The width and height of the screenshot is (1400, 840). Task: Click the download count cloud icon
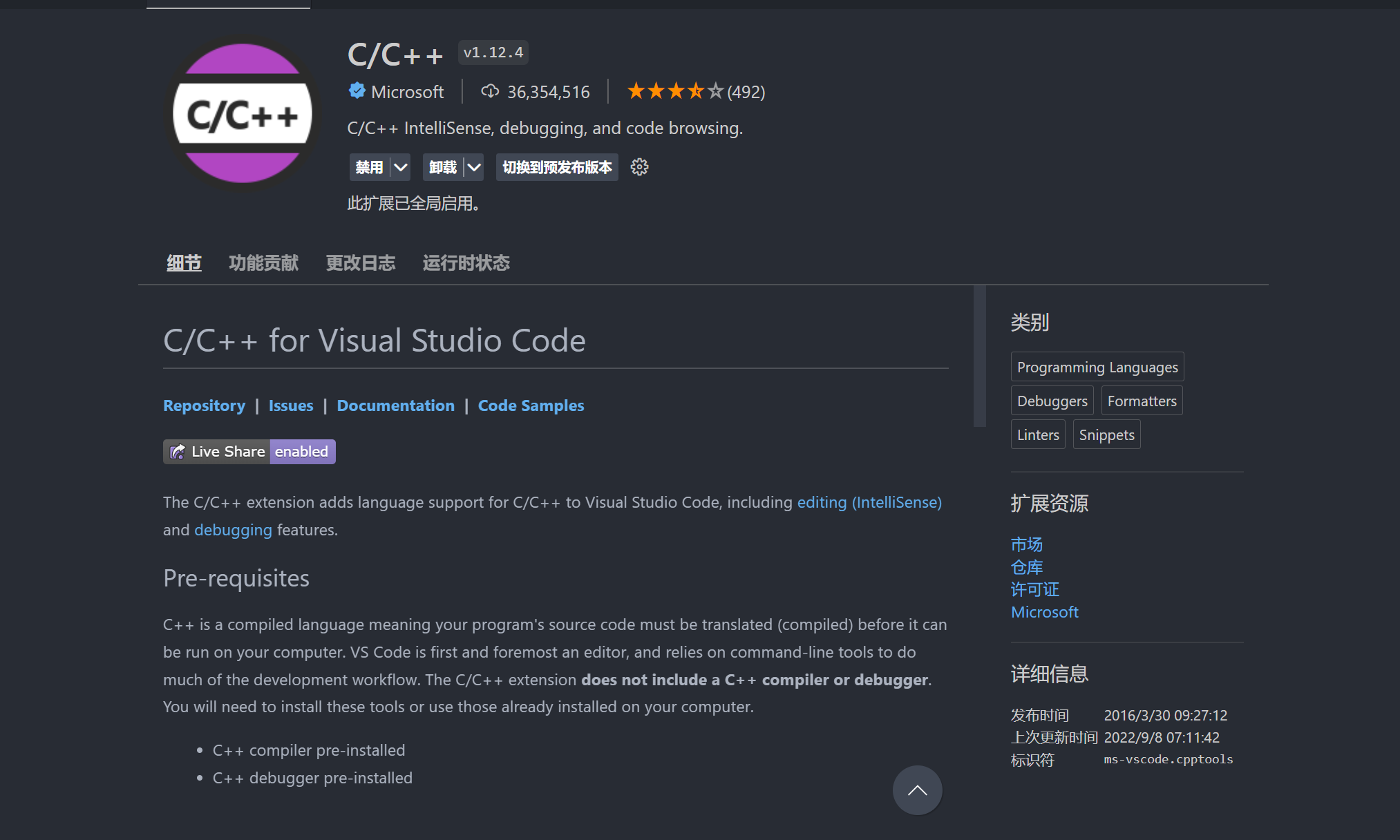point(490,90)
